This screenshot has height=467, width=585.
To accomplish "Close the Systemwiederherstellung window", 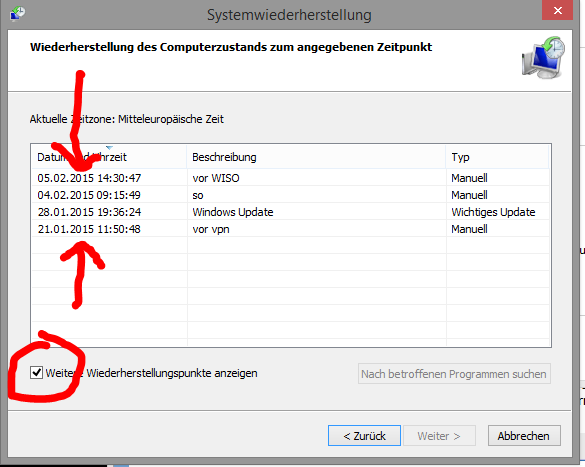I will coord(557,10).
